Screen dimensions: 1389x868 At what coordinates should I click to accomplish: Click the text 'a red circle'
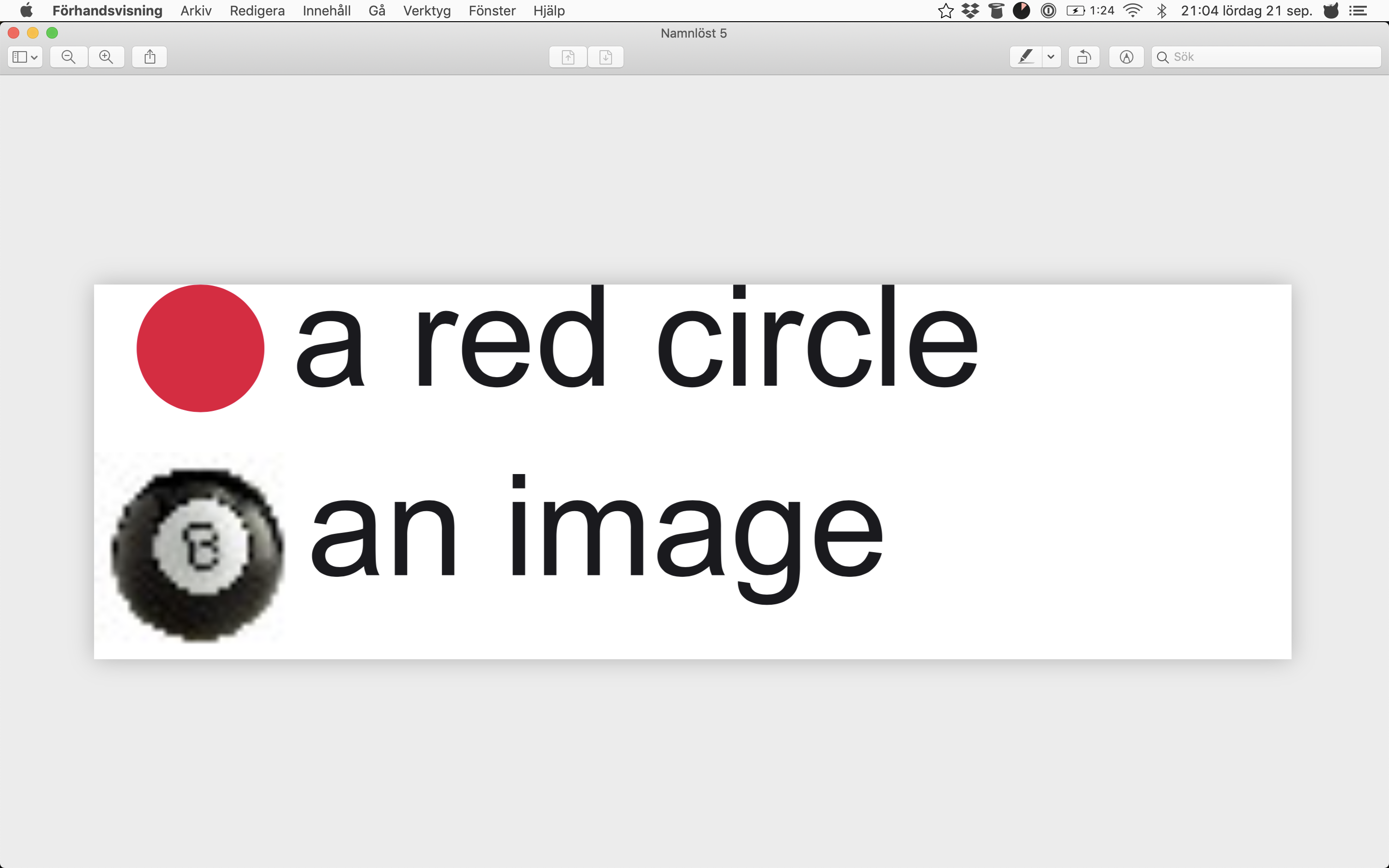637,337
